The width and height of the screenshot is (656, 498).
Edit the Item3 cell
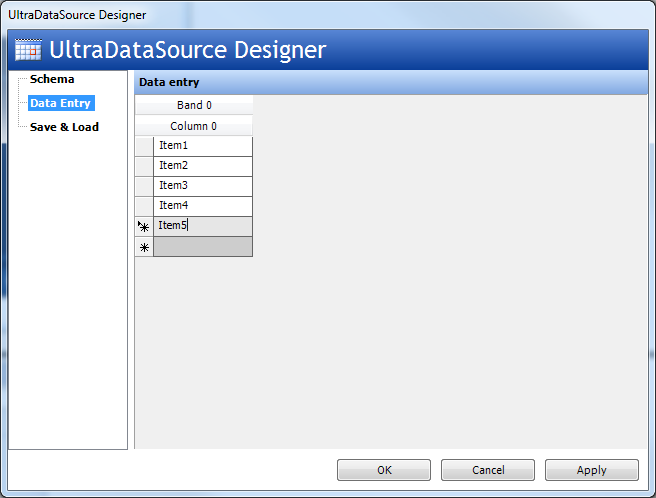pos(203,186)
